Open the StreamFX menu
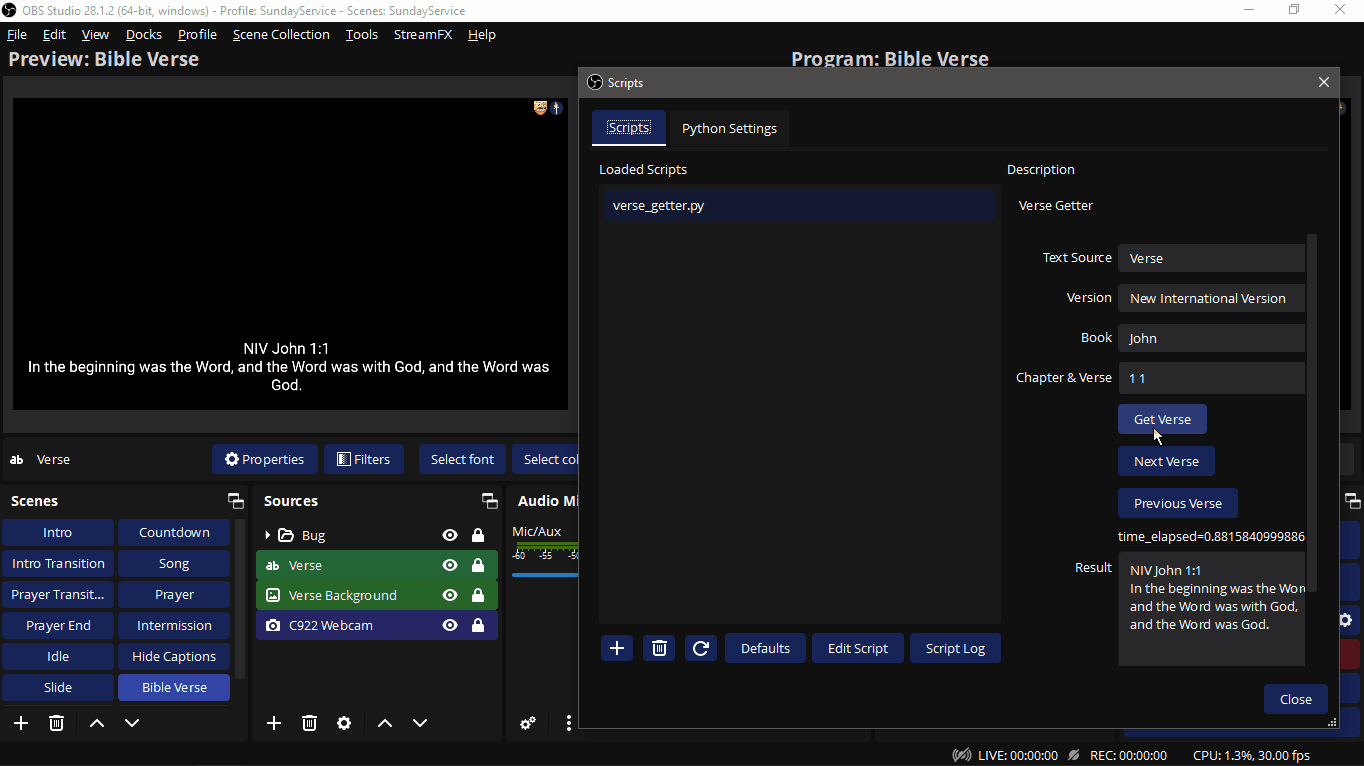 pyautogui.click(x=423, y=34)
